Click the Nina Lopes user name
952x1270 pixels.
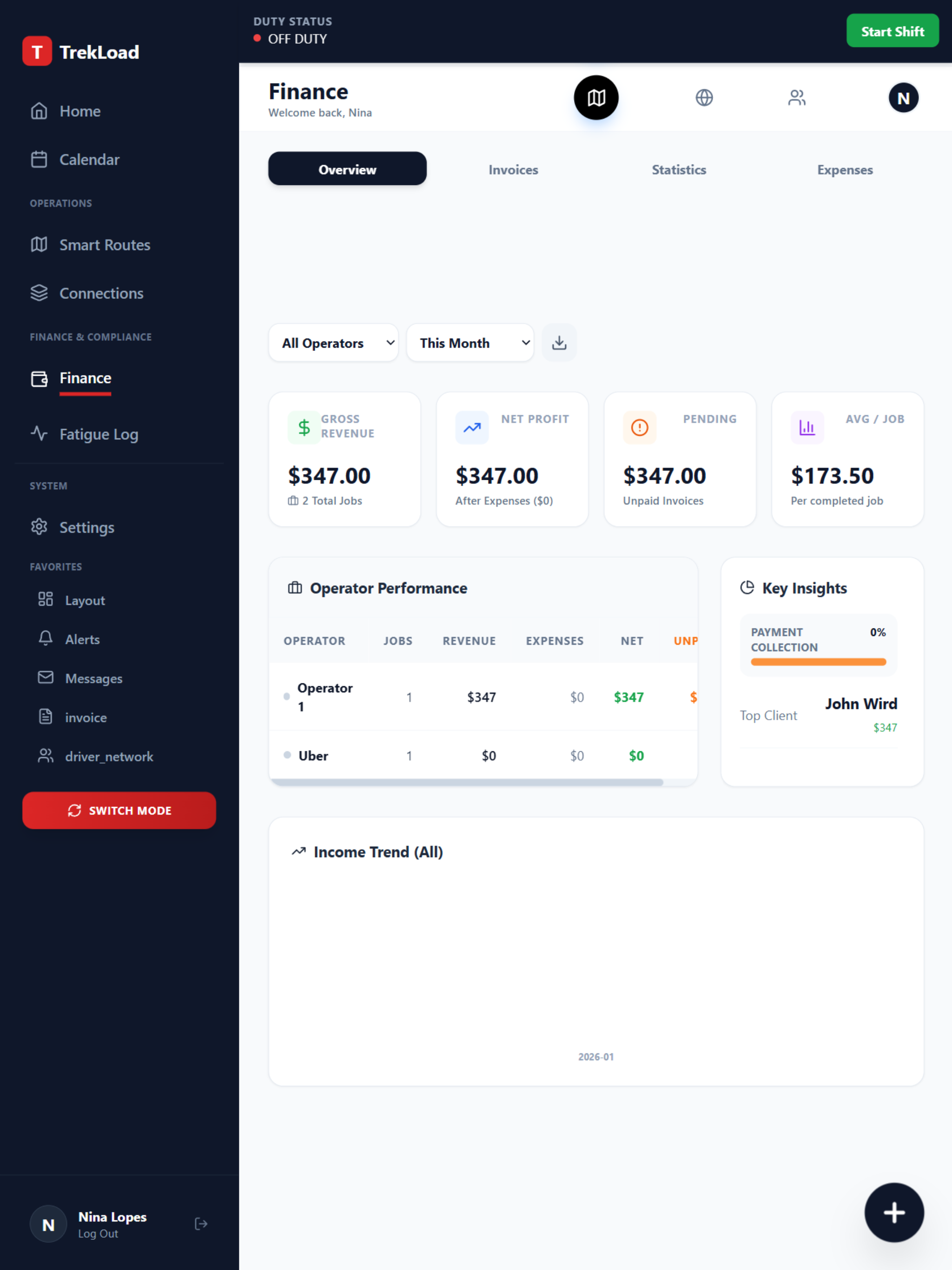(112, 1217)
